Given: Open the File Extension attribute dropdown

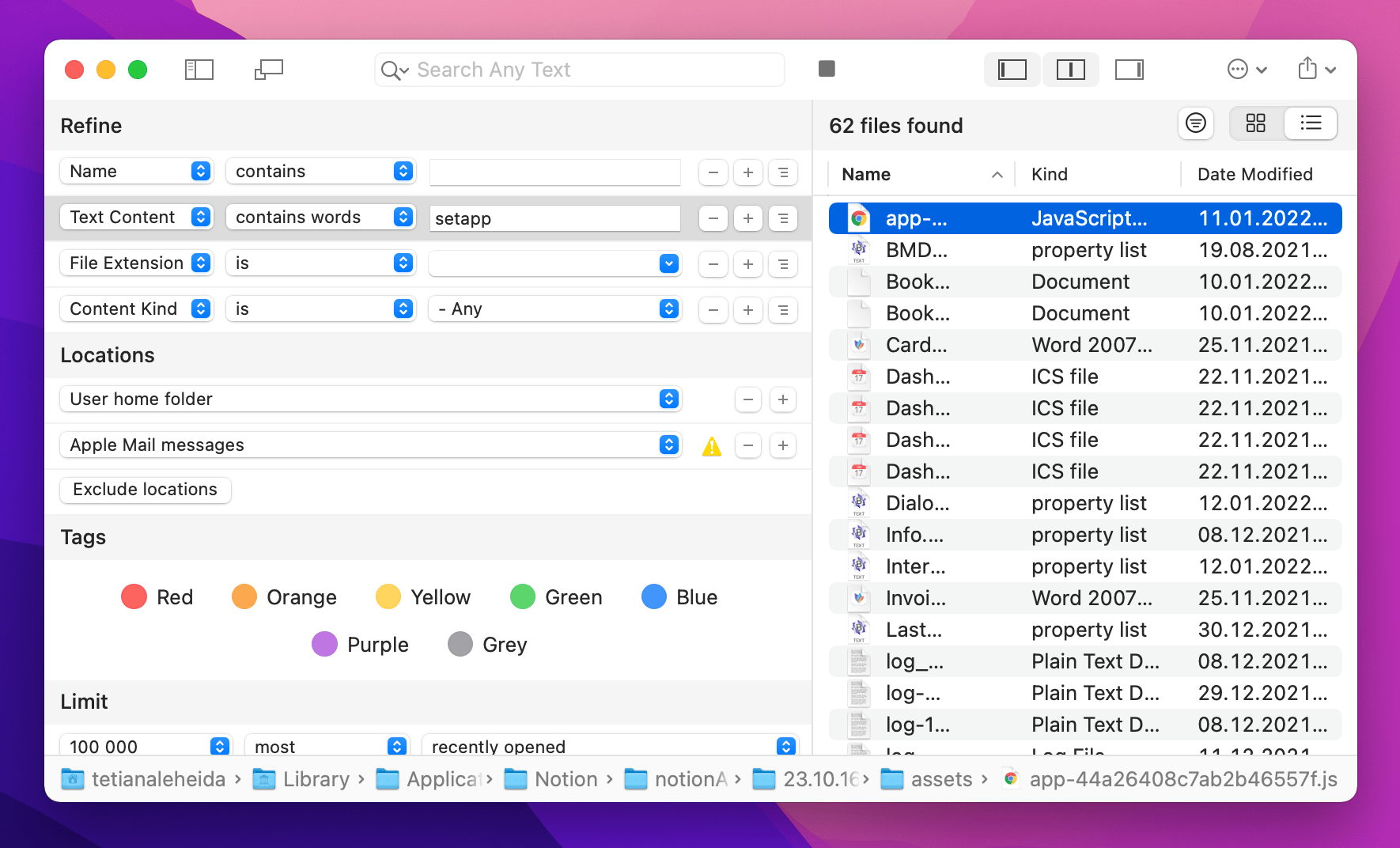Looking at the screenshot, I should coord(136,263).
